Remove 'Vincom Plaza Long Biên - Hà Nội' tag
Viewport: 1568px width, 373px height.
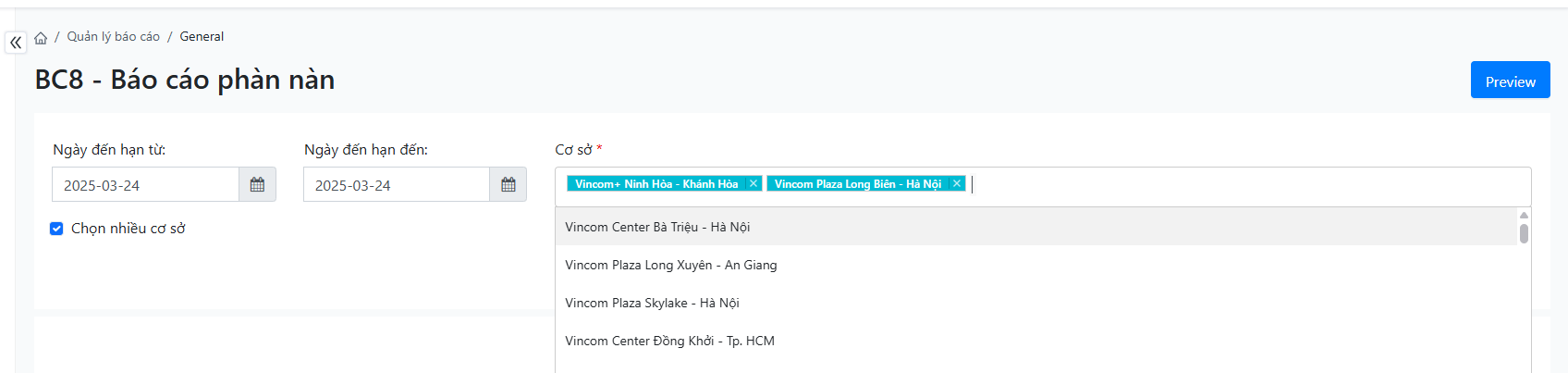pos(957,184)
